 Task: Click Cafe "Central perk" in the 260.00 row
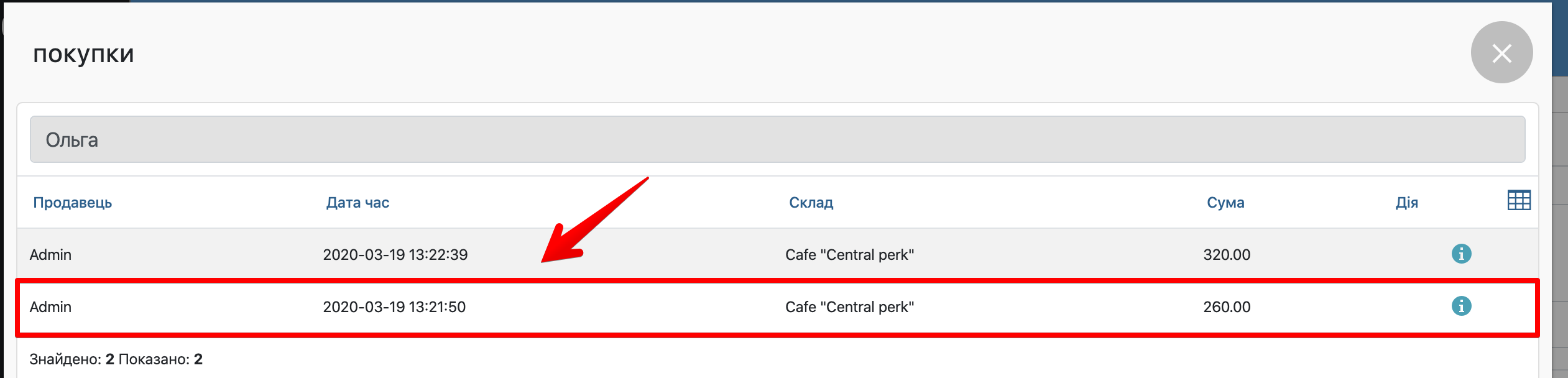849,307
